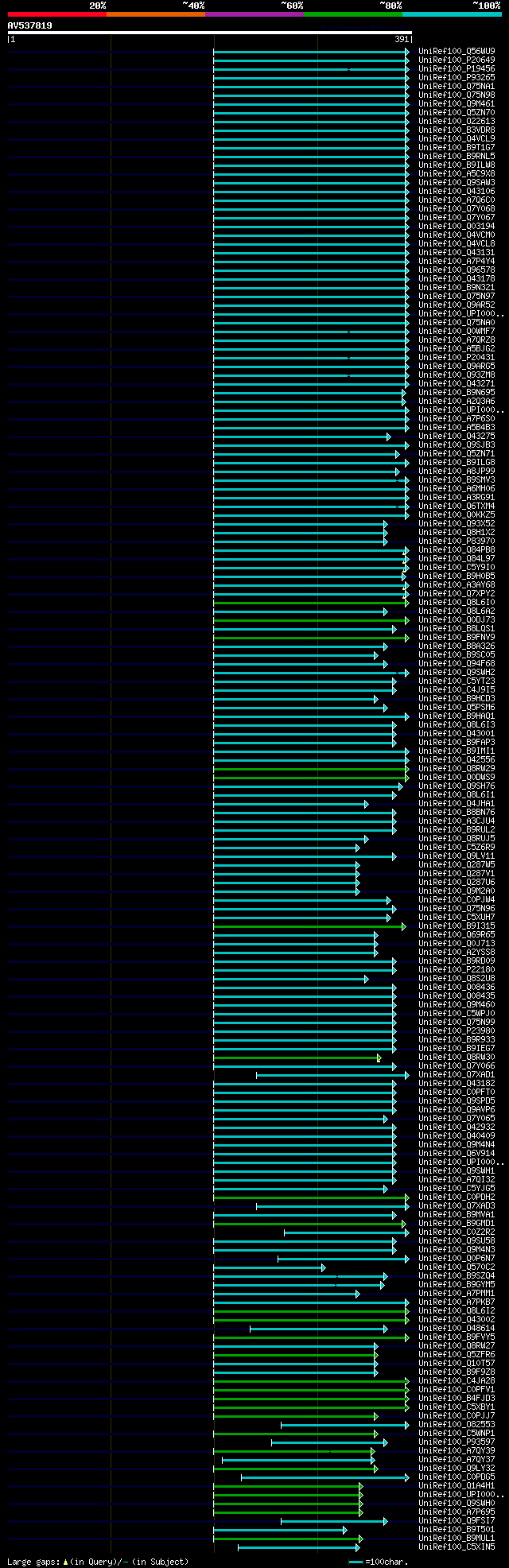Select subject UniRef100_Q43131
509x1568 pixels.
point(457,252)
